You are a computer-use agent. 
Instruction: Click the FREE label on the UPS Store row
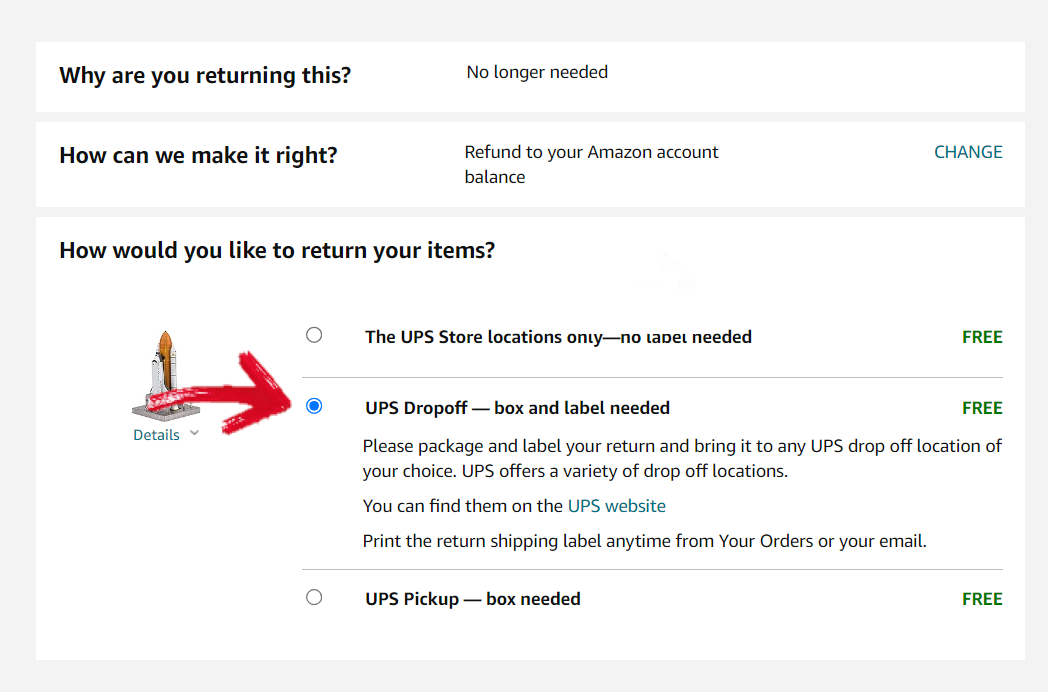pos(982,337)
